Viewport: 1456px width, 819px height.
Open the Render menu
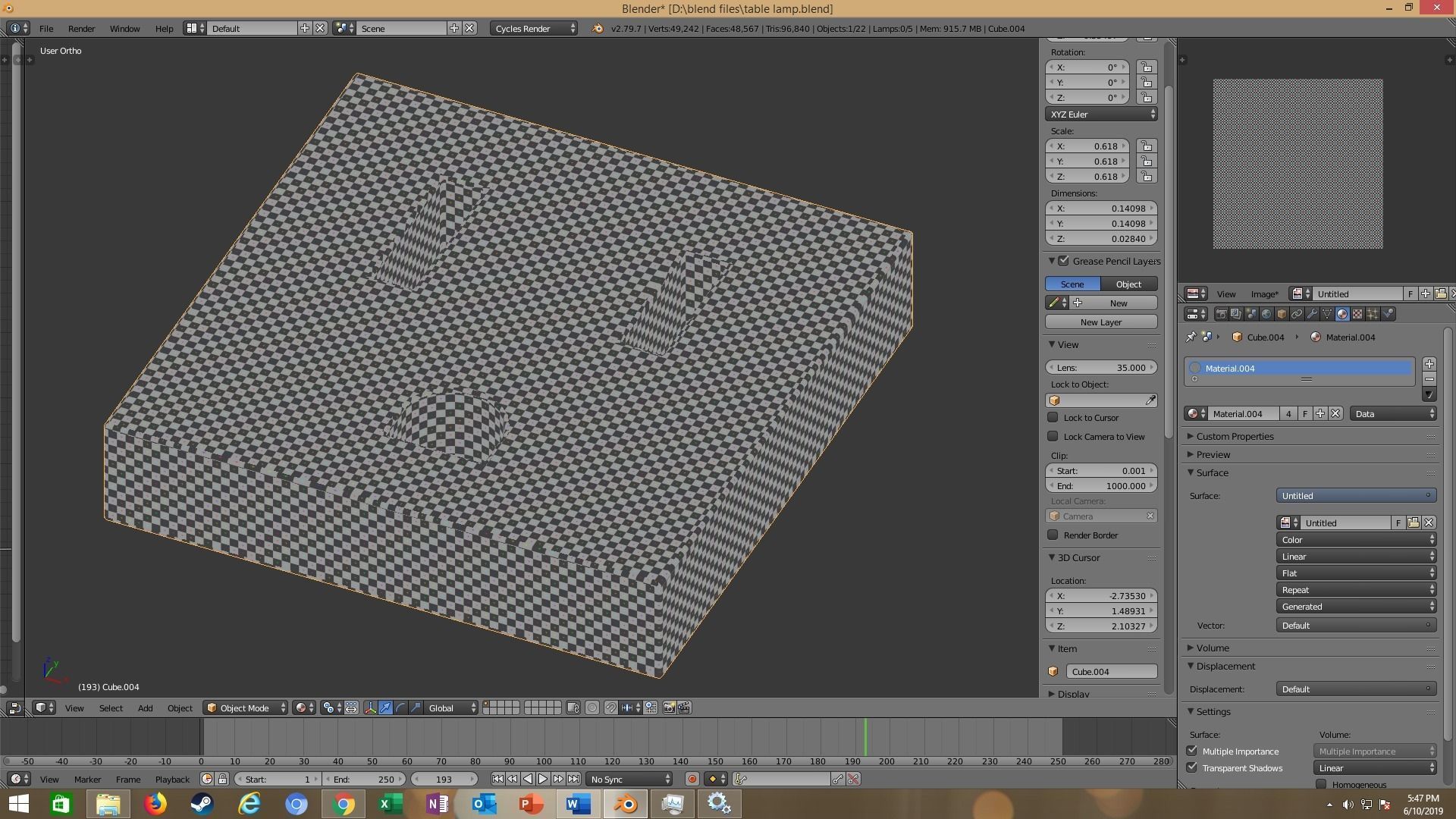[81, 28]
